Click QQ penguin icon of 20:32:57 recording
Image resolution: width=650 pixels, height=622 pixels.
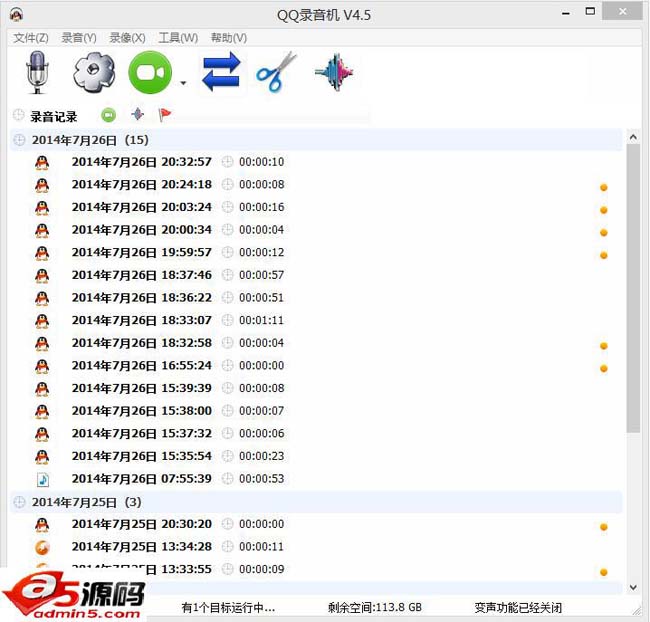coord(42,163)
